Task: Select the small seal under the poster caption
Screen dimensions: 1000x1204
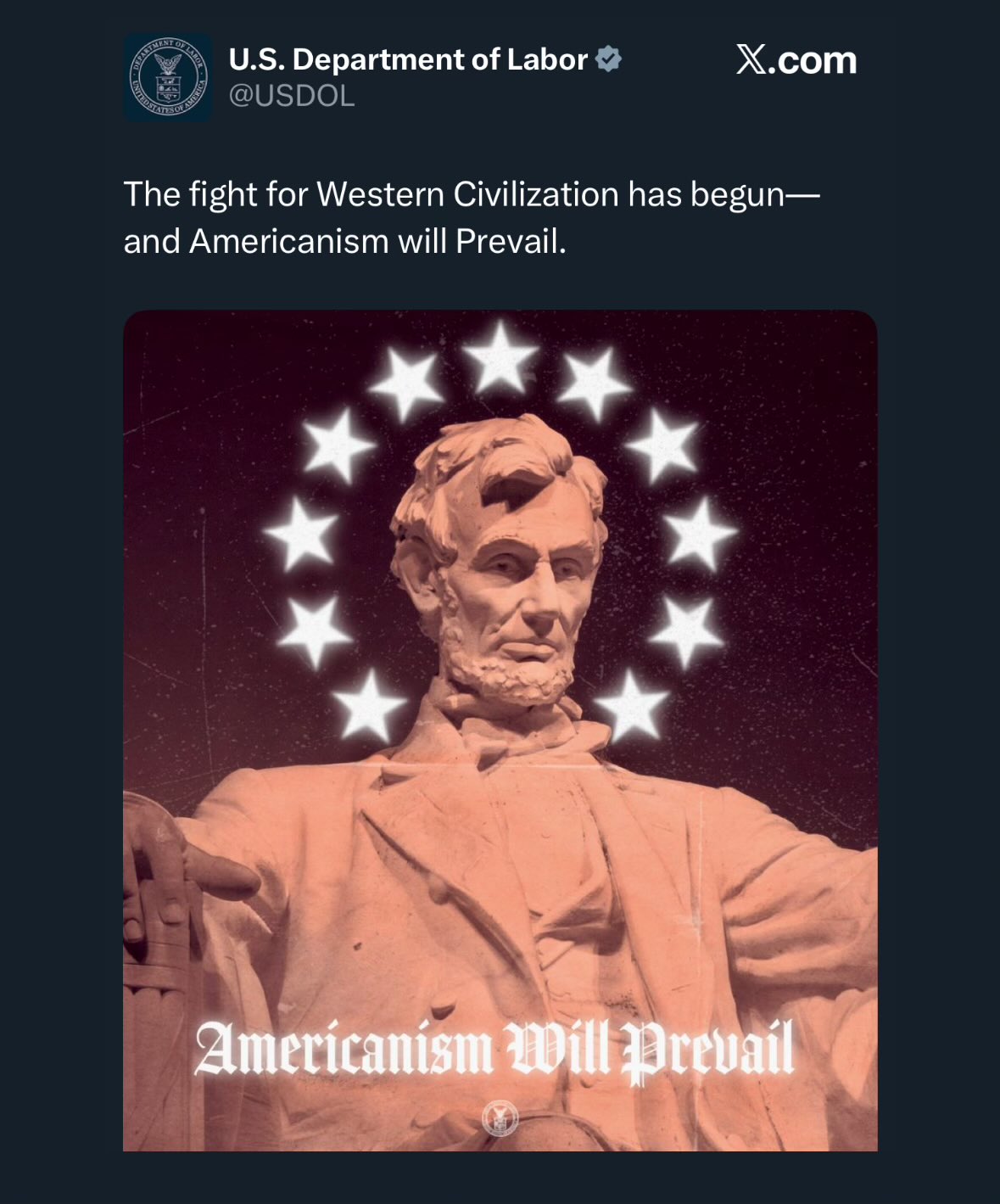Action: 500,1118
